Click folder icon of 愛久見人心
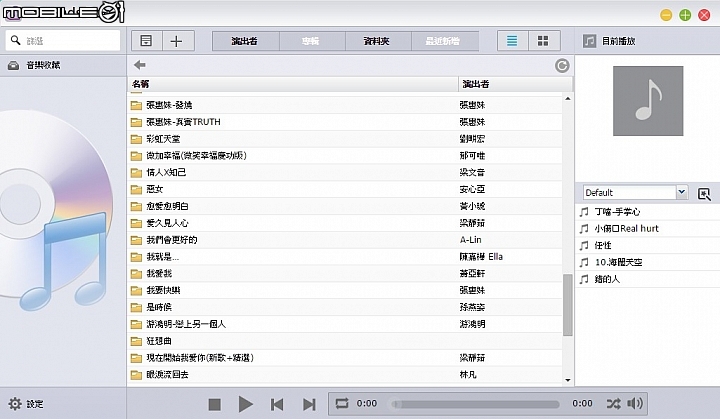This screenshot has height=419, width=720. tap(136, 223)
